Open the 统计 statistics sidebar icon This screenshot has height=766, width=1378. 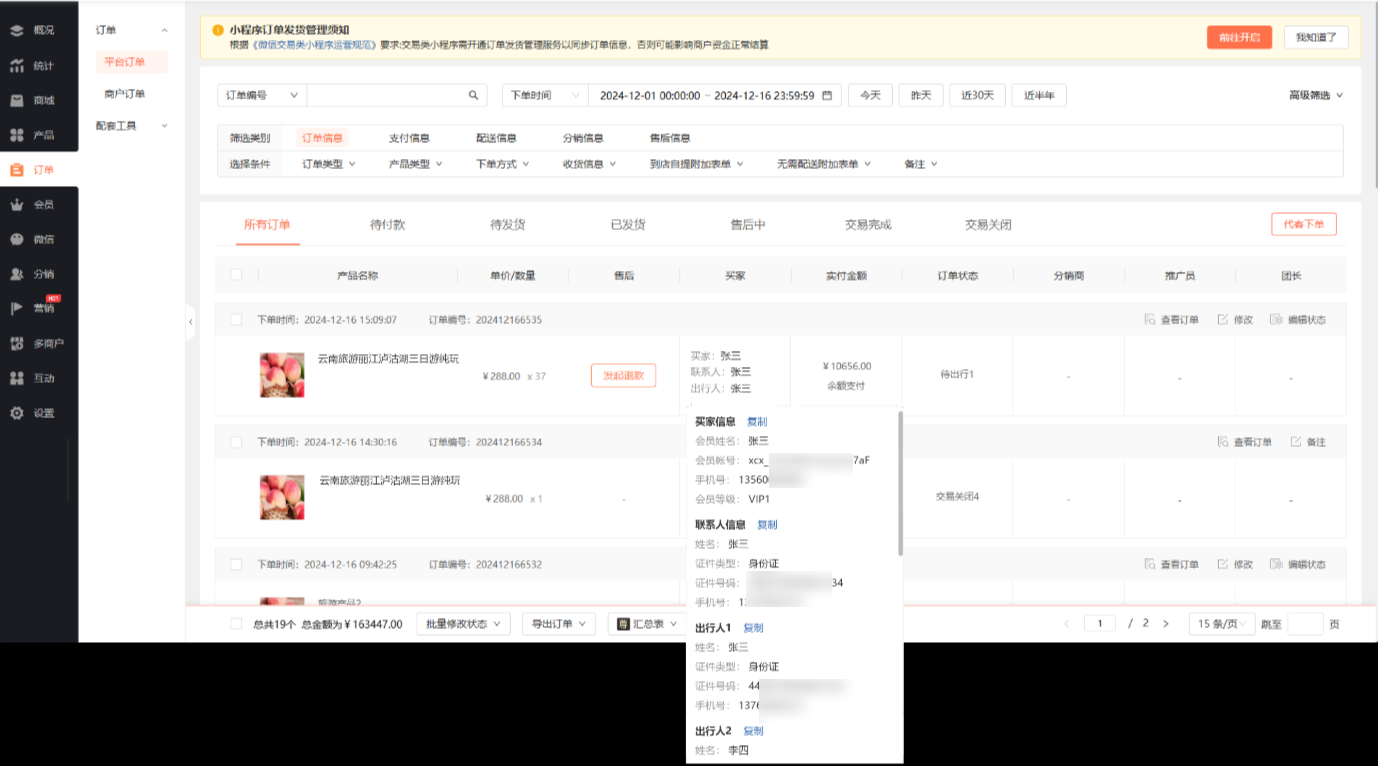click(17, 66)
